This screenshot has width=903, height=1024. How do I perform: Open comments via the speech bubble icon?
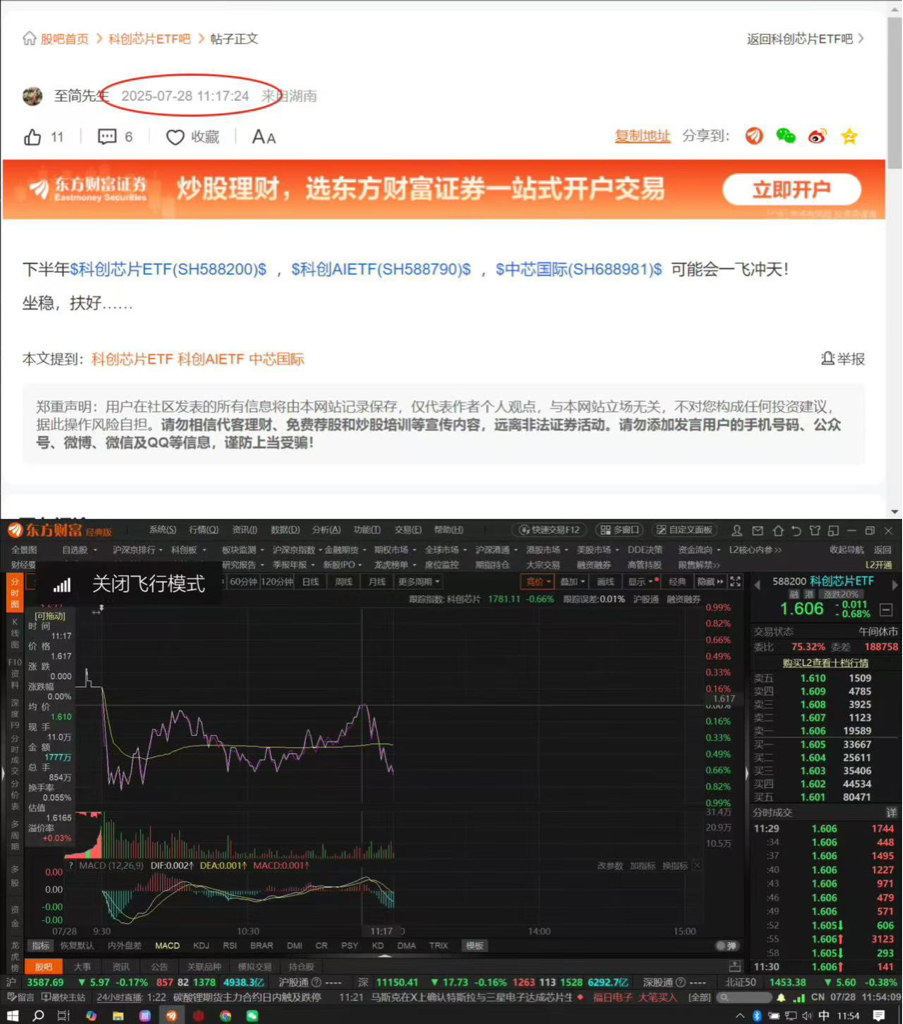pos(107,137)
